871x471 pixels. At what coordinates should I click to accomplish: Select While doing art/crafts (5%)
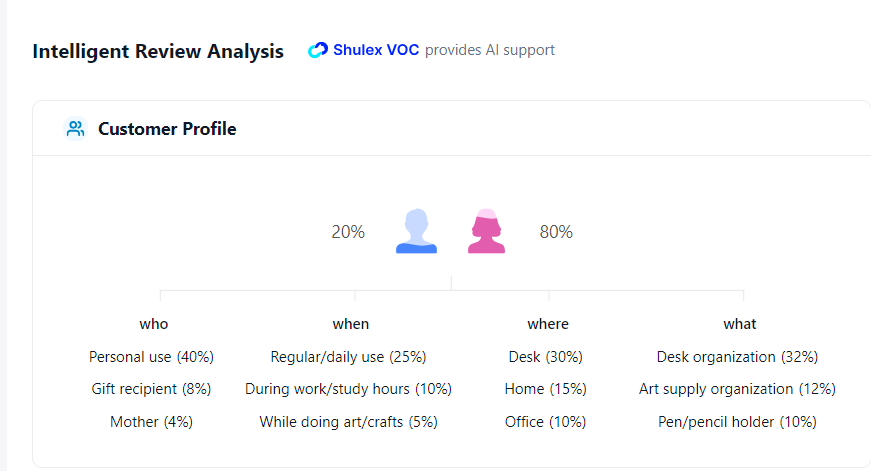click(x=348, y=422)
